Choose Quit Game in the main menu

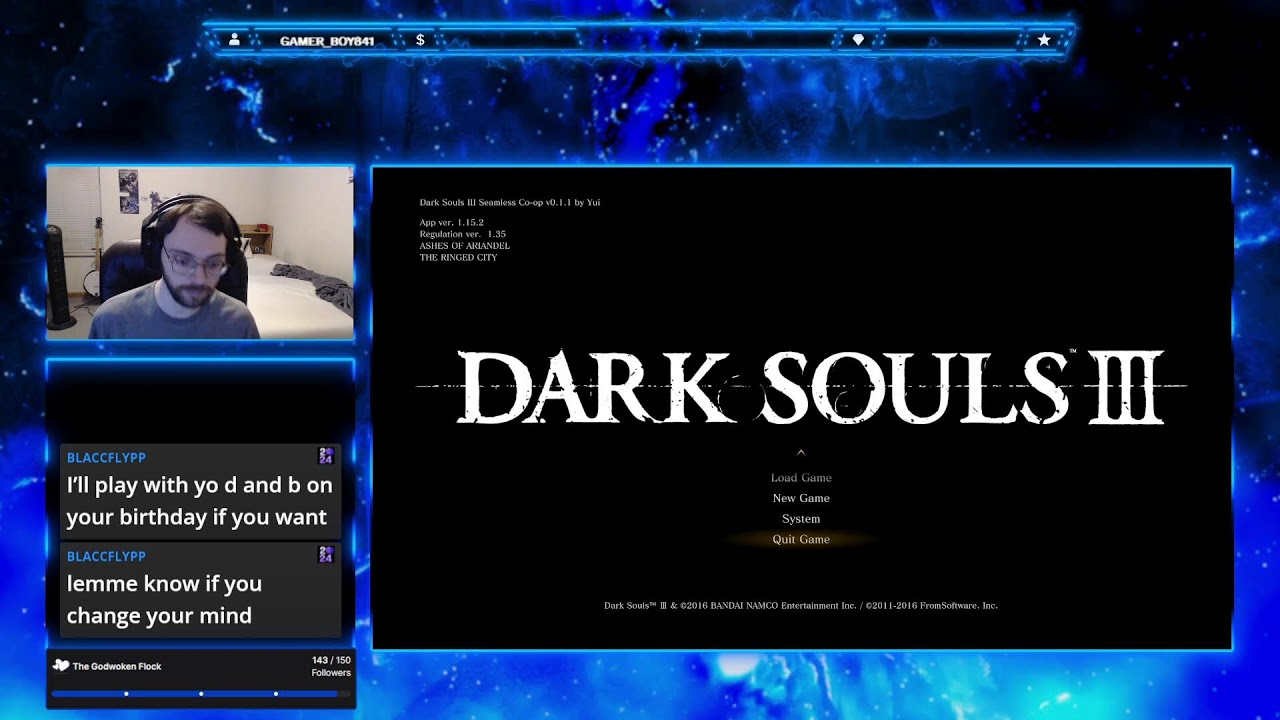point(801,539)
